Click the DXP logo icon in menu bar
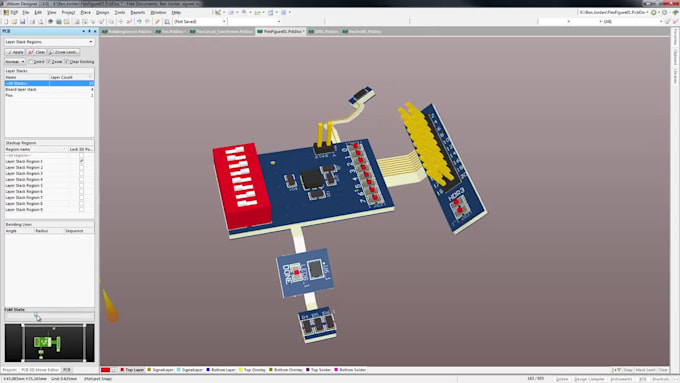The width and height of the screenshot is (680, 383). click(6, 13)
